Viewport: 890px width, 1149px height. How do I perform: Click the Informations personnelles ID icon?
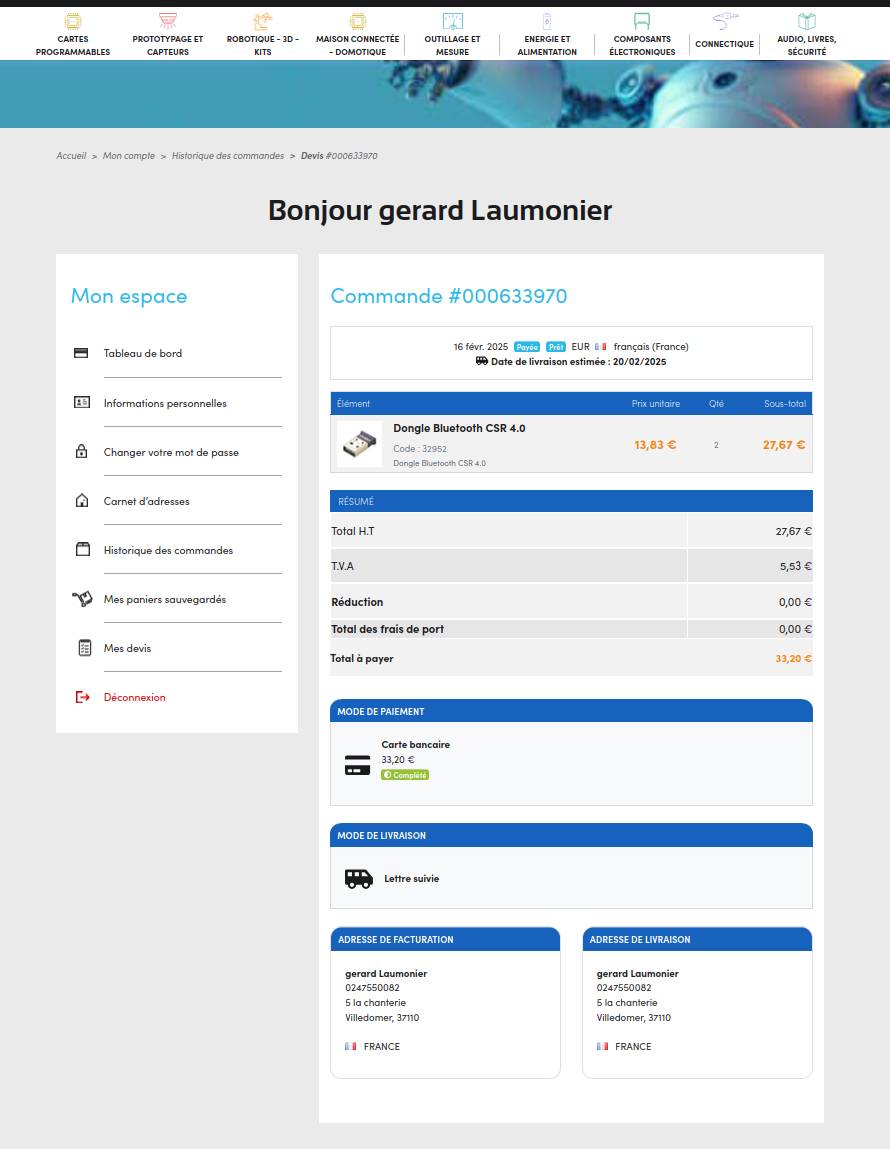[81, 403]
